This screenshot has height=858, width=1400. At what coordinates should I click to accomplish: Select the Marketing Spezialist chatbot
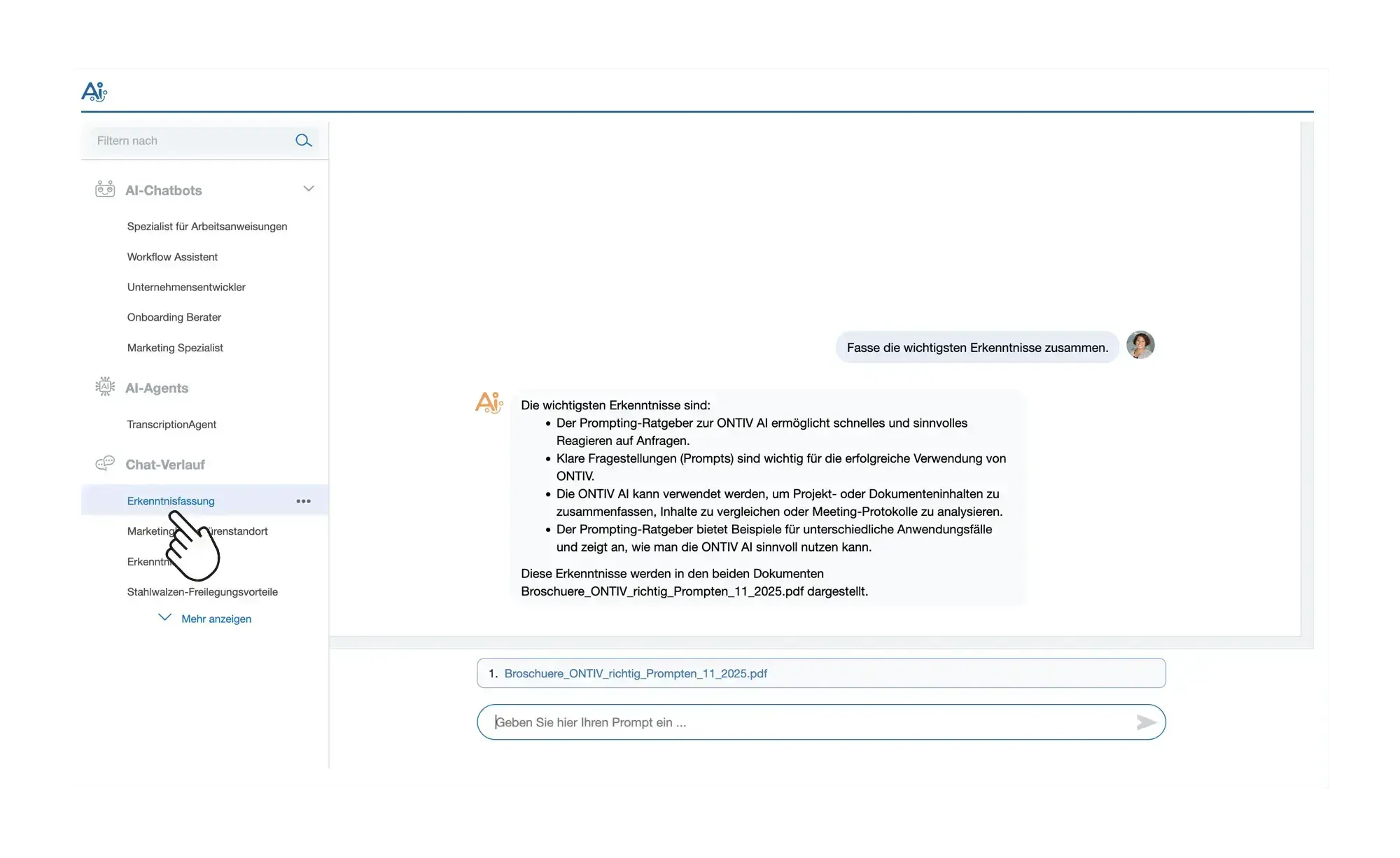(175, 348)
